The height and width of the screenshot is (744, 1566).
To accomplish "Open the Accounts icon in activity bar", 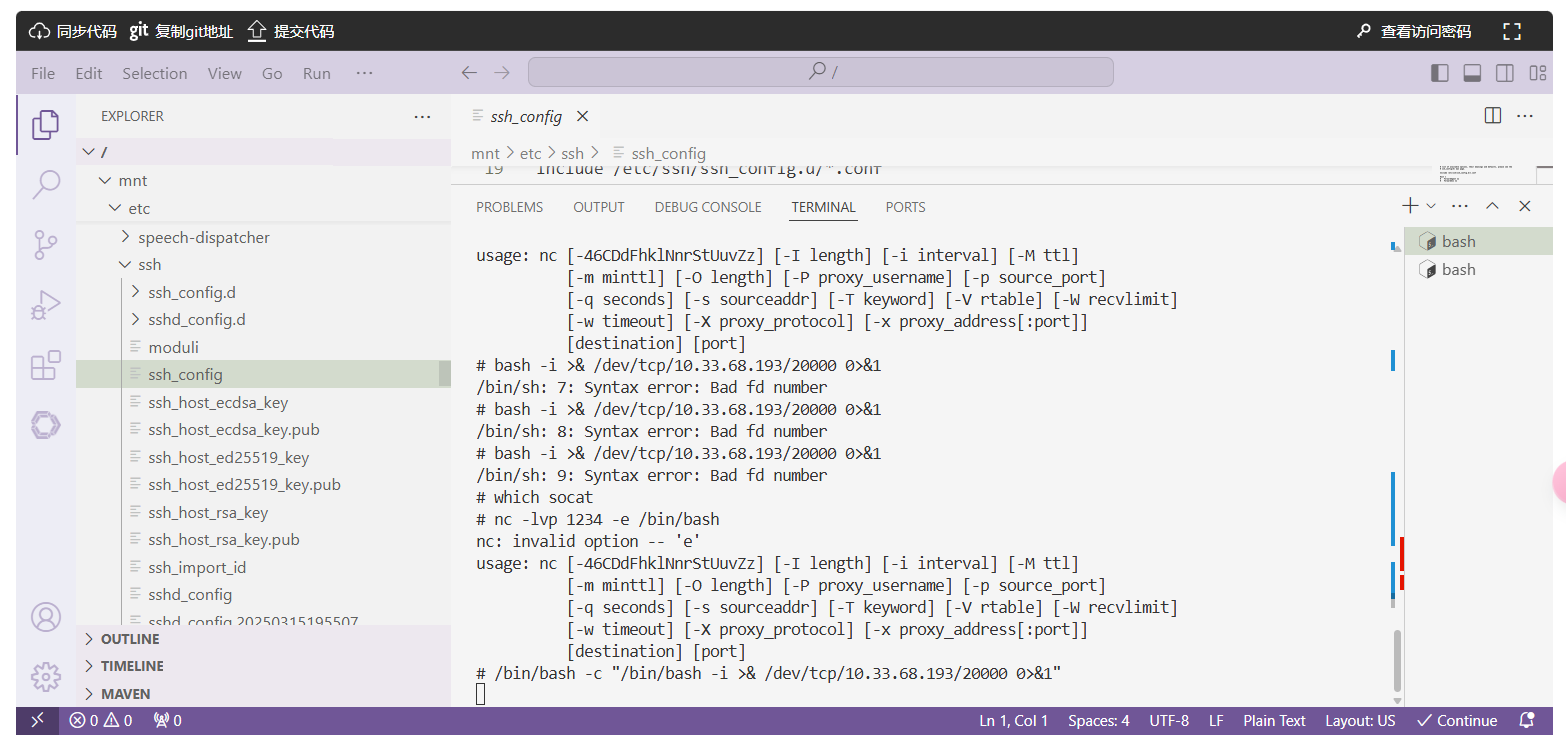I will [46, 617].
